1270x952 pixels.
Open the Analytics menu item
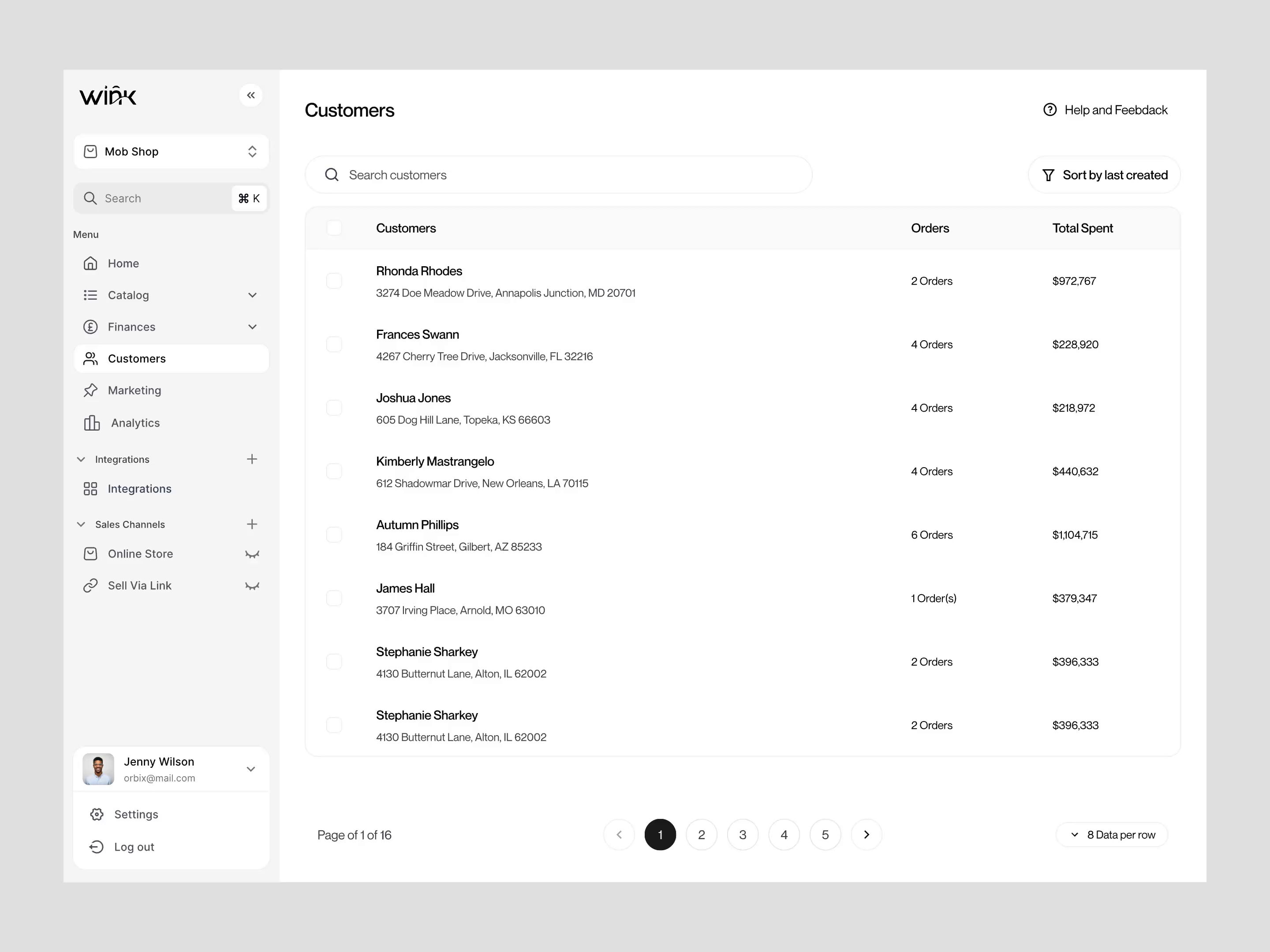click(171, 423)
